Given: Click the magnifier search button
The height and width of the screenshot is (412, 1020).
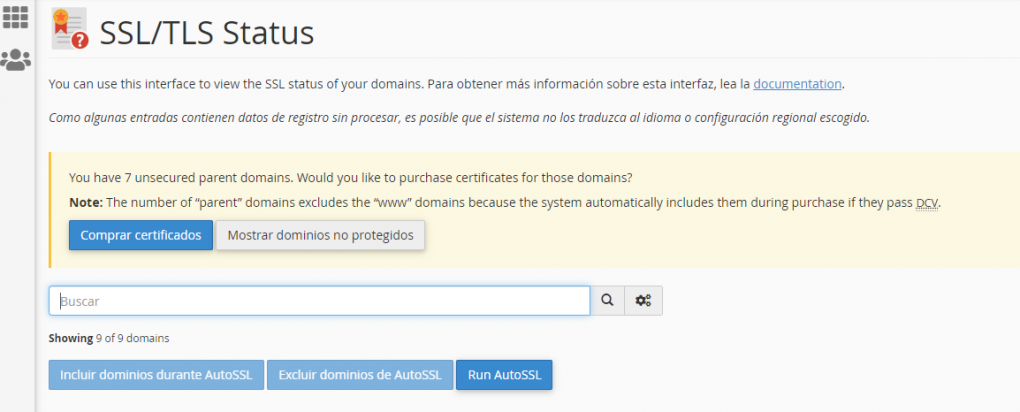Looking at the screenshot, I should [x=608, y=301].
